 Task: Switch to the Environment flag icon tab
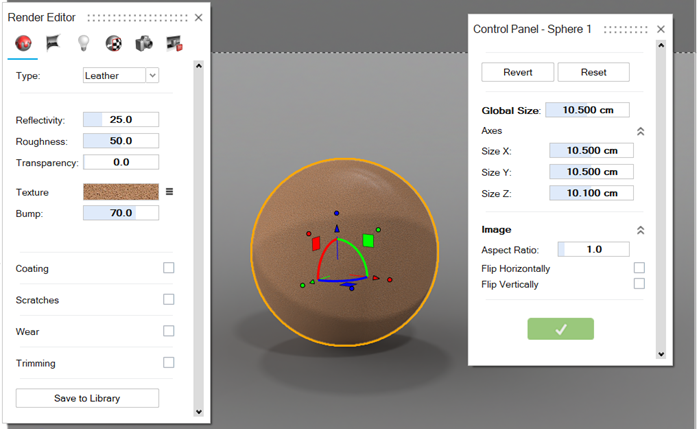click(x=53, y=43)
